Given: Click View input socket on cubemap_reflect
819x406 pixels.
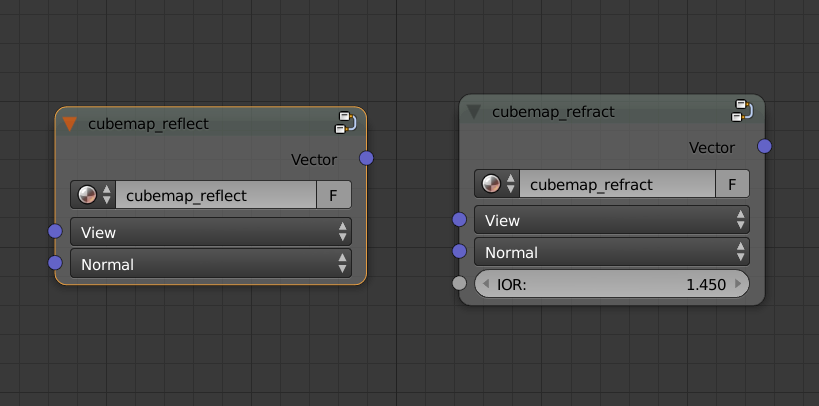Looking at the screenshot, I should click(55, 231).
